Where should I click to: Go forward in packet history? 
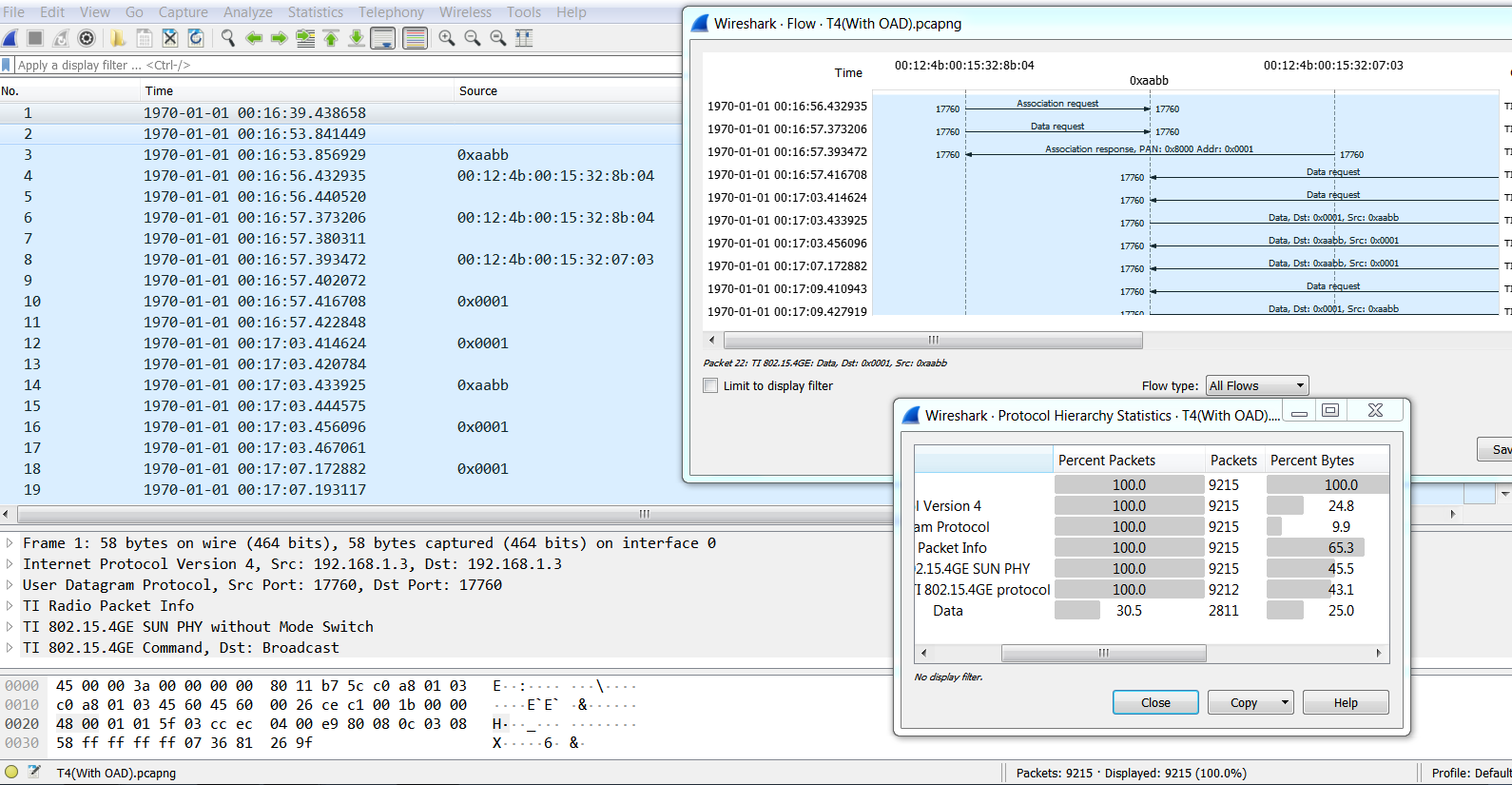click(x=280, y=38)
